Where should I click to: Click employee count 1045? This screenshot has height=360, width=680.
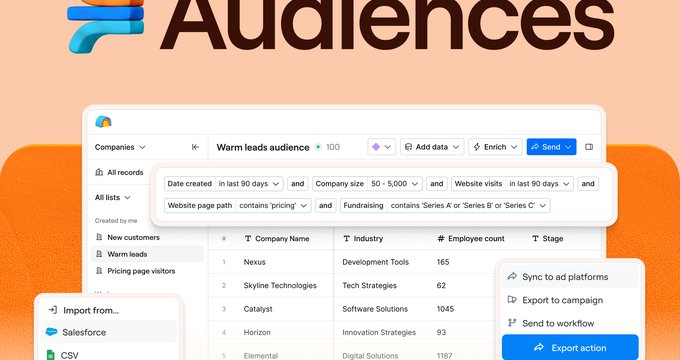pos(445,309)
